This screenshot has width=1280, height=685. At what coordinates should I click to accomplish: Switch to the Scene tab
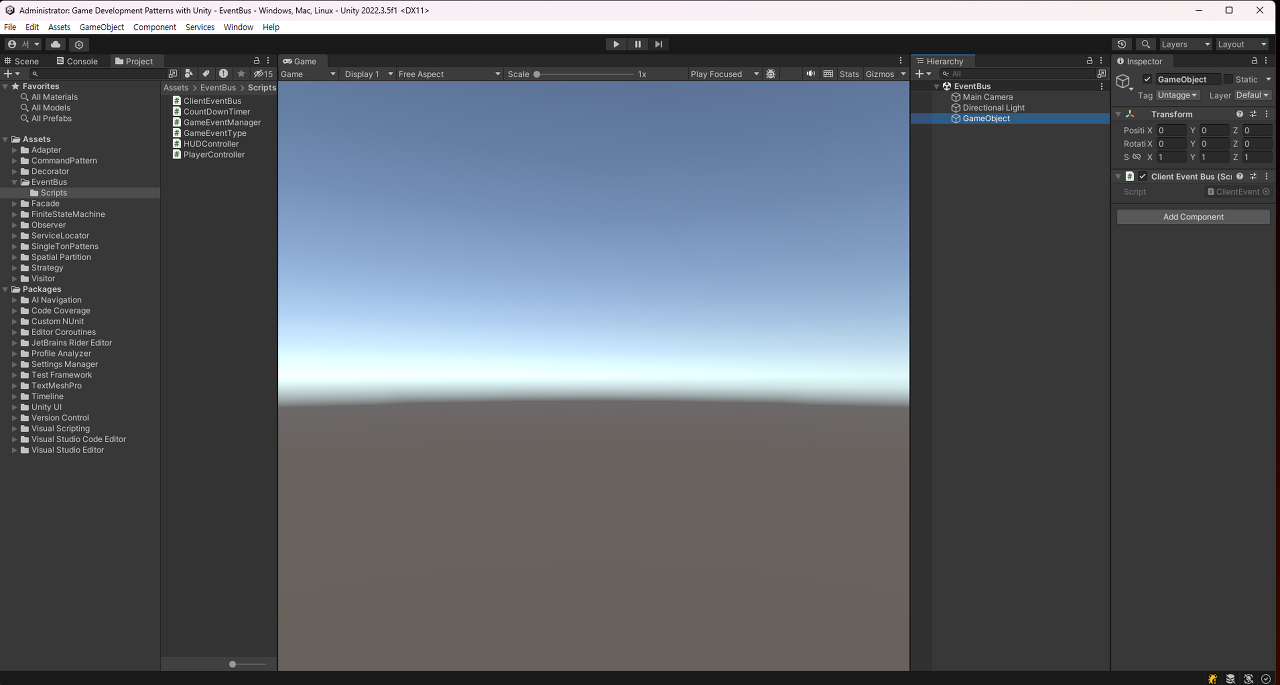[x=23, y=61]
